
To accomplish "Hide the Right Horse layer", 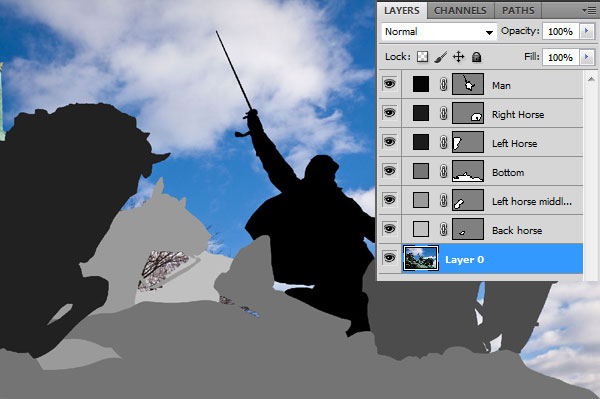I will click(390, 113).
